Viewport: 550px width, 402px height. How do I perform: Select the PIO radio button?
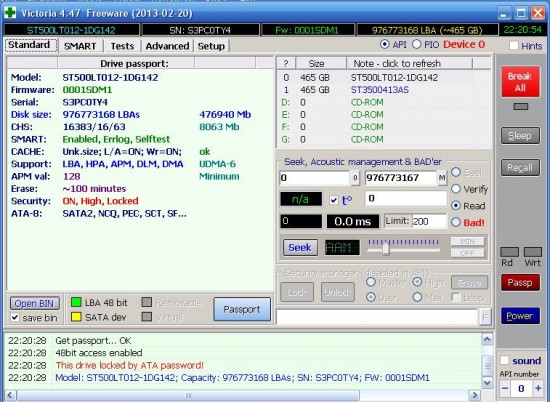[x=417, y=44]
